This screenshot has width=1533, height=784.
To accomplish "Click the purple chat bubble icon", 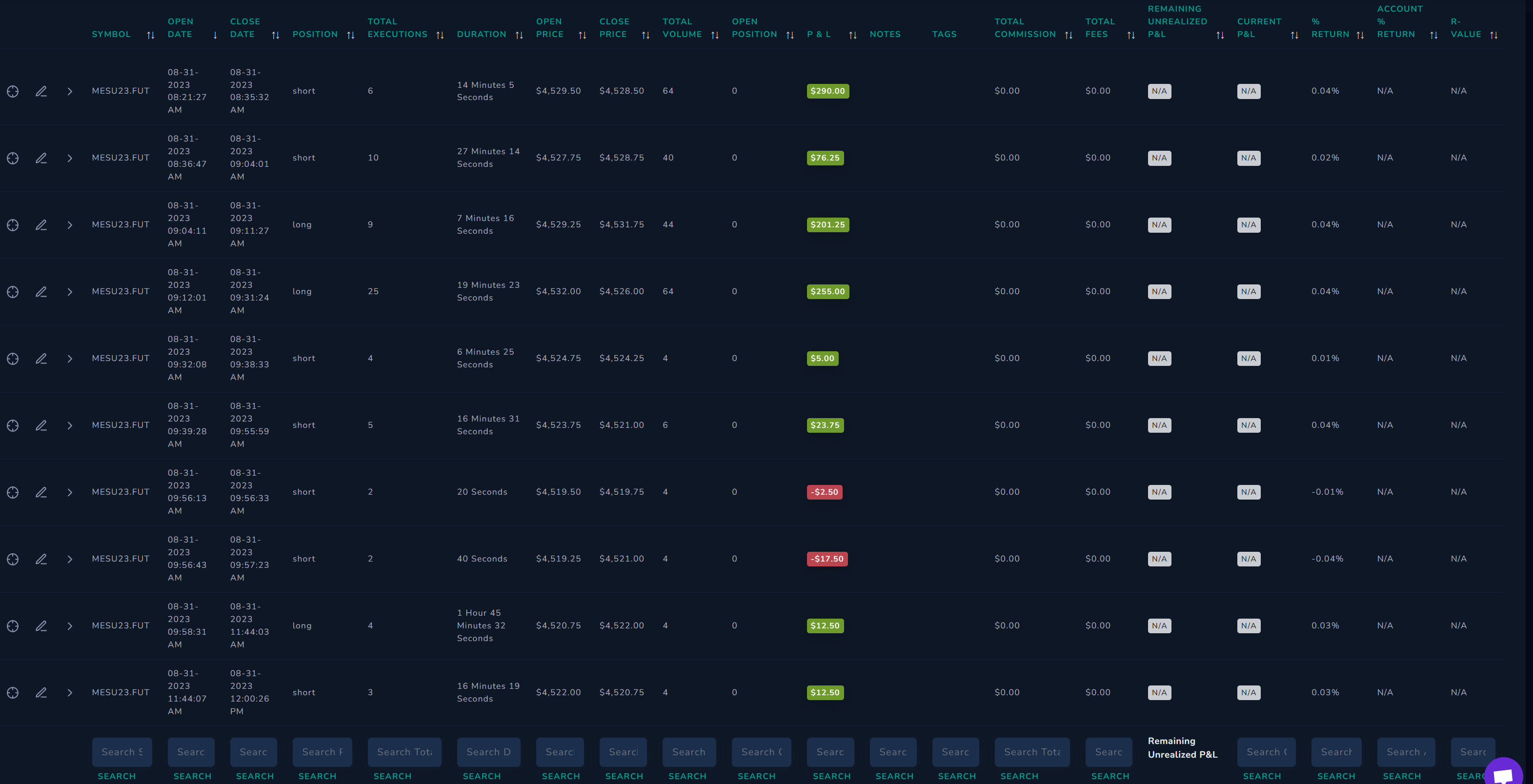I will (1504, 773).
